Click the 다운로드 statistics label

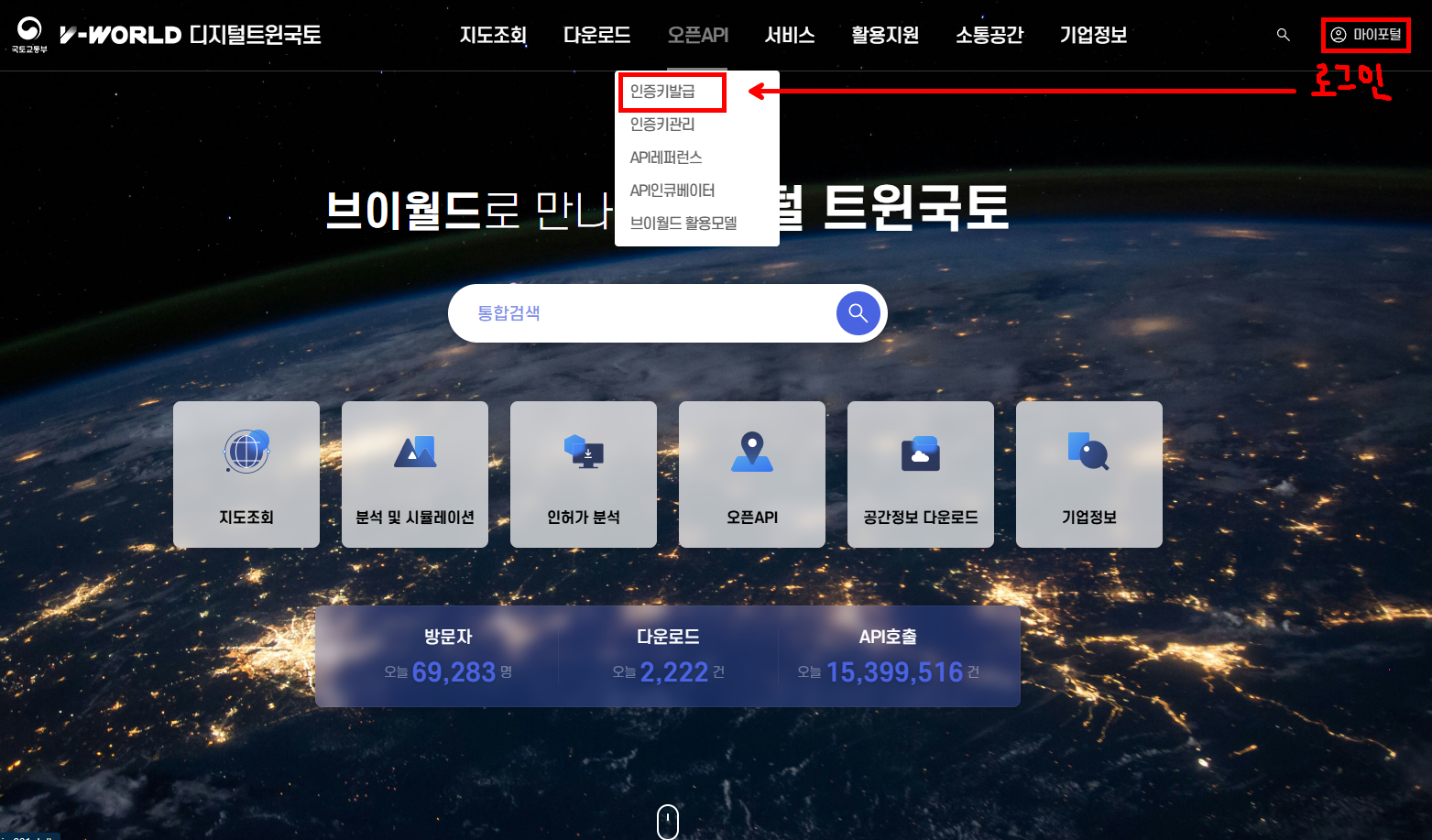coord(668,637)
